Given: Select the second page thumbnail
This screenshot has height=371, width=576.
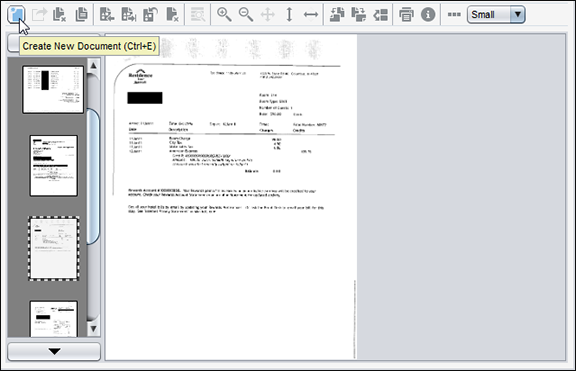Looking at the screenshot, I should point(54,166).
